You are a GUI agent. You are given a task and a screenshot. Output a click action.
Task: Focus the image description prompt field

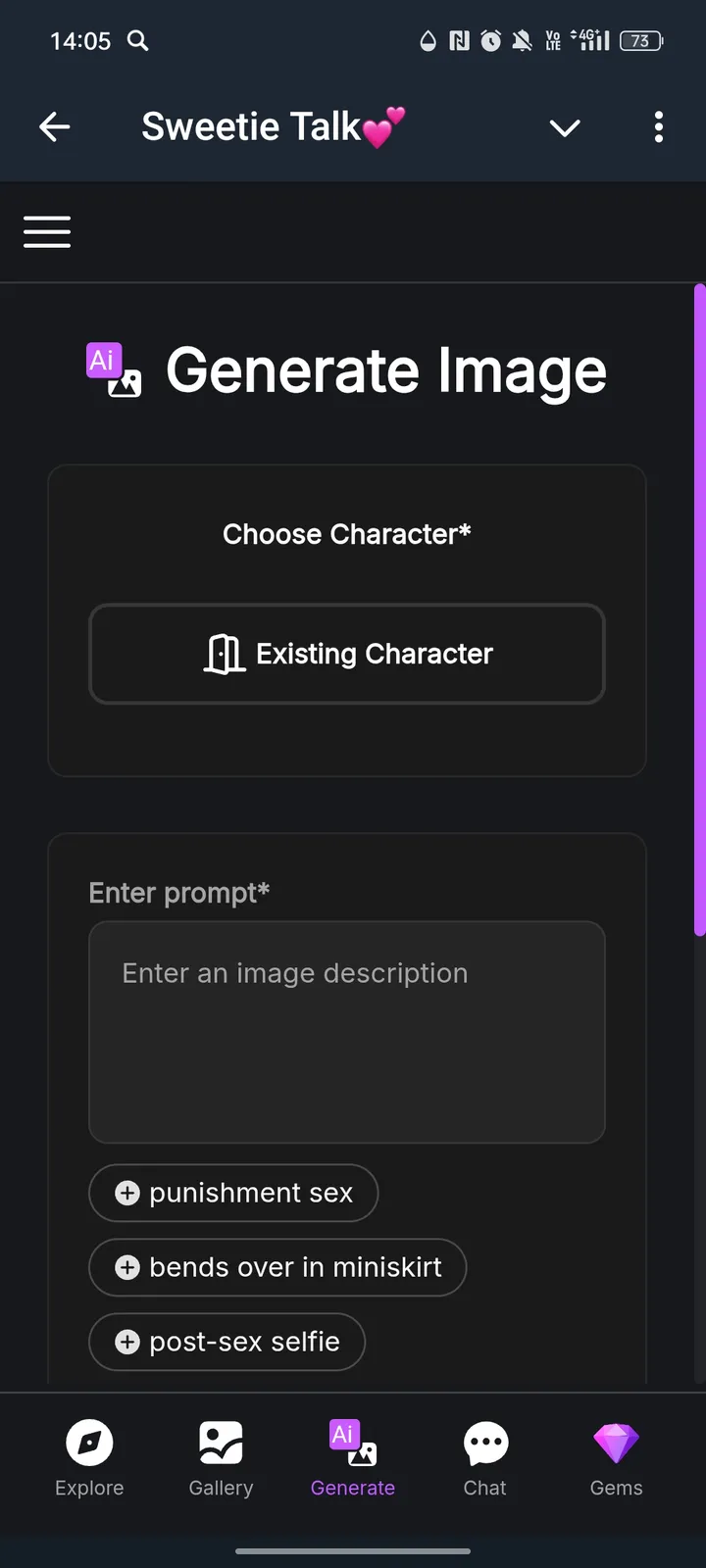pos(347,1032)
